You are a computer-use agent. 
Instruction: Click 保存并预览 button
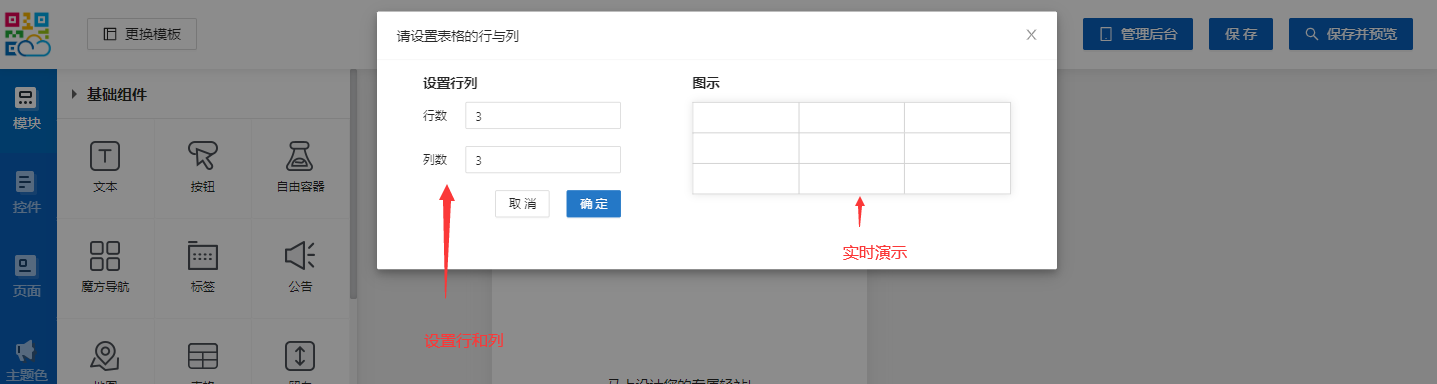1351,34
